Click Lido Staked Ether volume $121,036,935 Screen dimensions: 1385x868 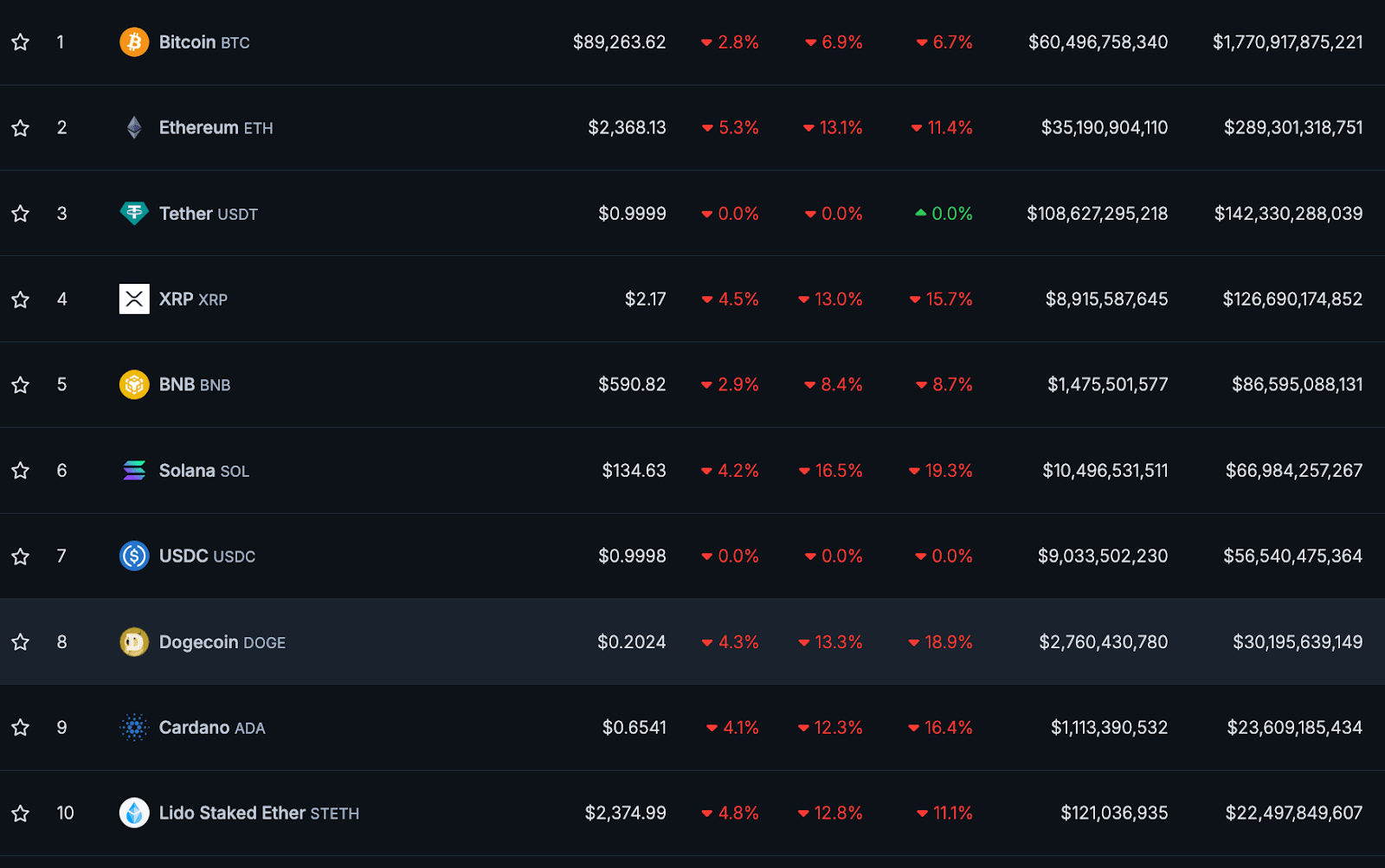(x=1114, y=813)
